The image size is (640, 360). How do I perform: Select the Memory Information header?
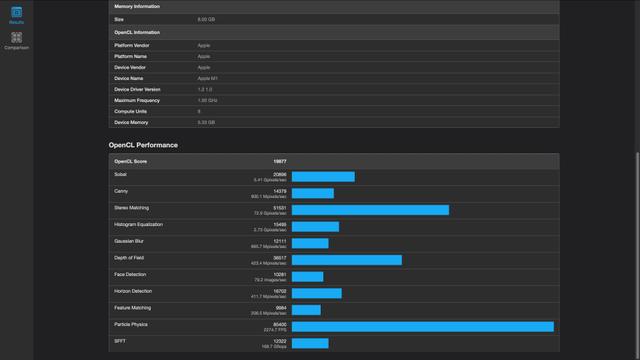point(137,7)
